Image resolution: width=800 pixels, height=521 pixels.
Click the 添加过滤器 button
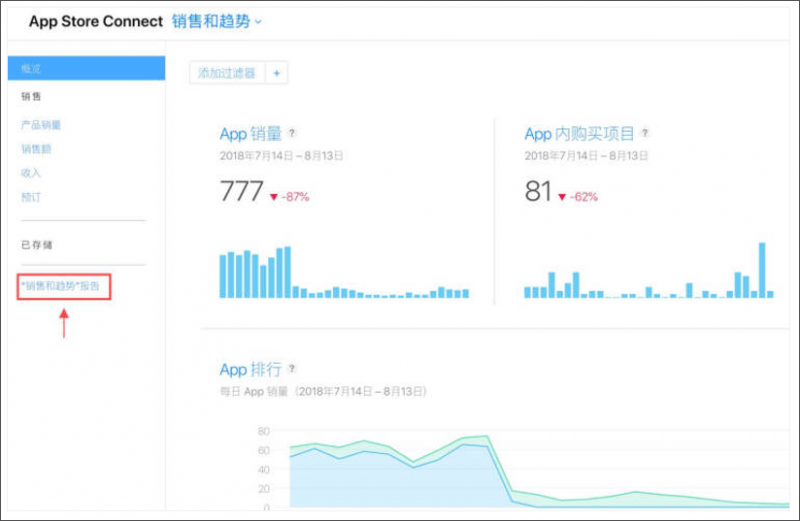pos(227,73)
